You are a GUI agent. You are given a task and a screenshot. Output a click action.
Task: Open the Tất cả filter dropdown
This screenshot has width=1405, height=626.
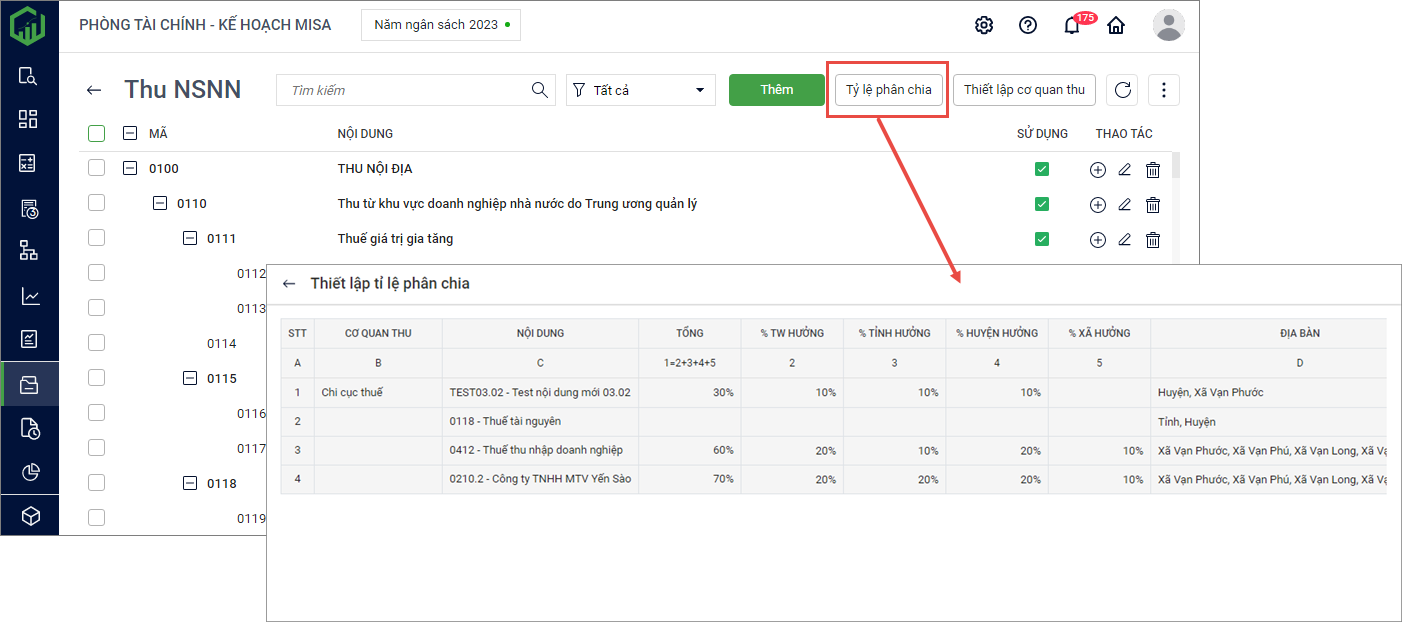pyautogui.click(x=641, y=90)
